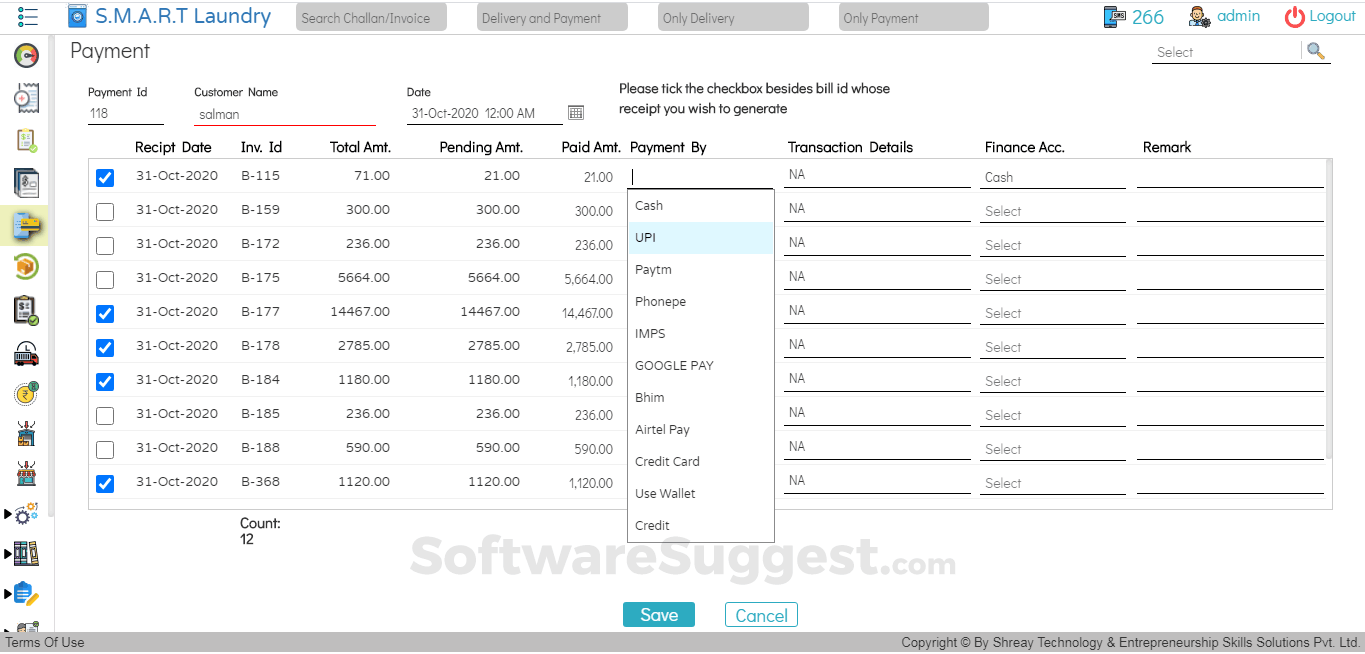1365x654 pixels.
Task: Open the Select dropdown at top right
Action: 1226,52
